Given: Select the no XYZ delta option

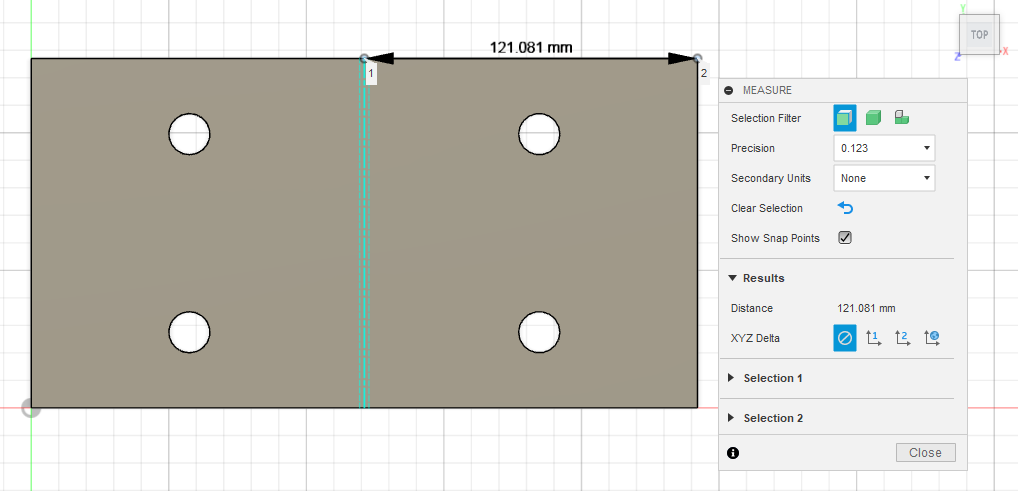Looking at the screenshot, I should 845,338.
